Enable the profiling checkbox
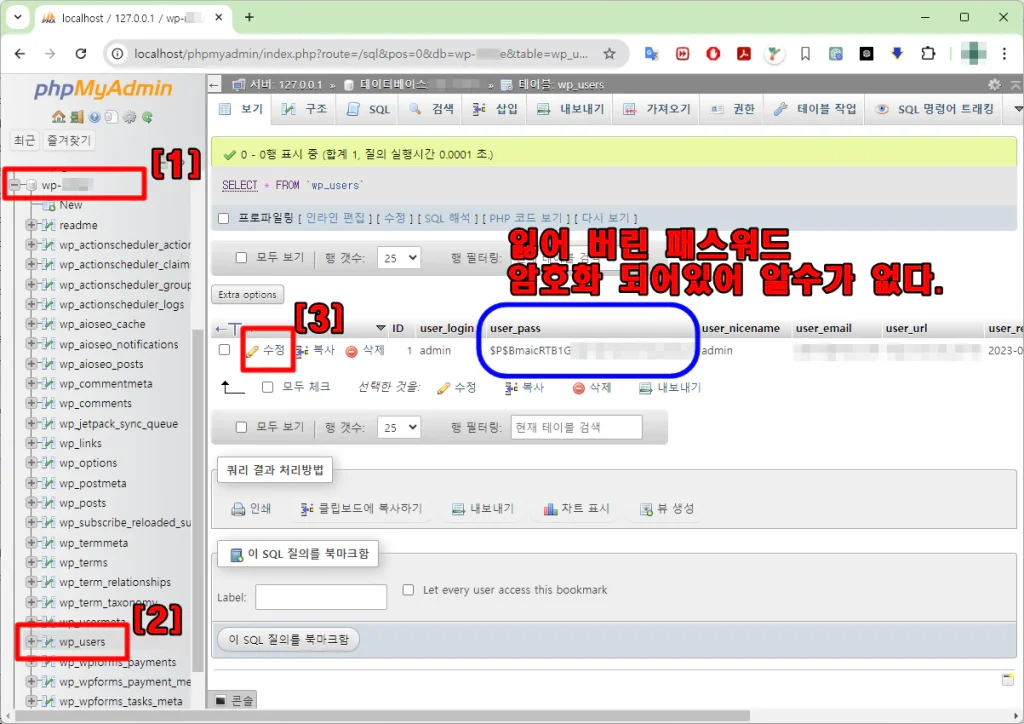The image size is (1024, 724). pos(224,218)
